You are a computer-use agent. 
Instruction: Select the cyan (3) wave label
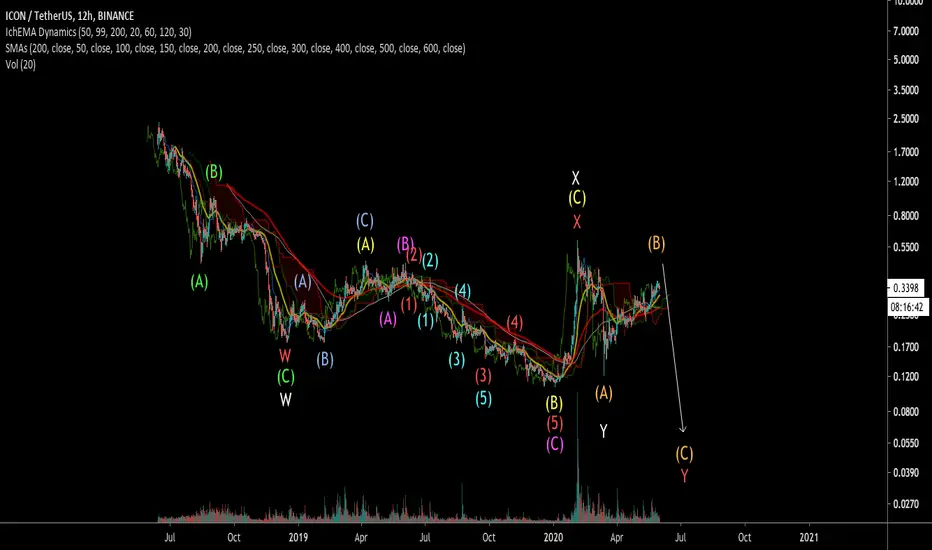[456, 360]
